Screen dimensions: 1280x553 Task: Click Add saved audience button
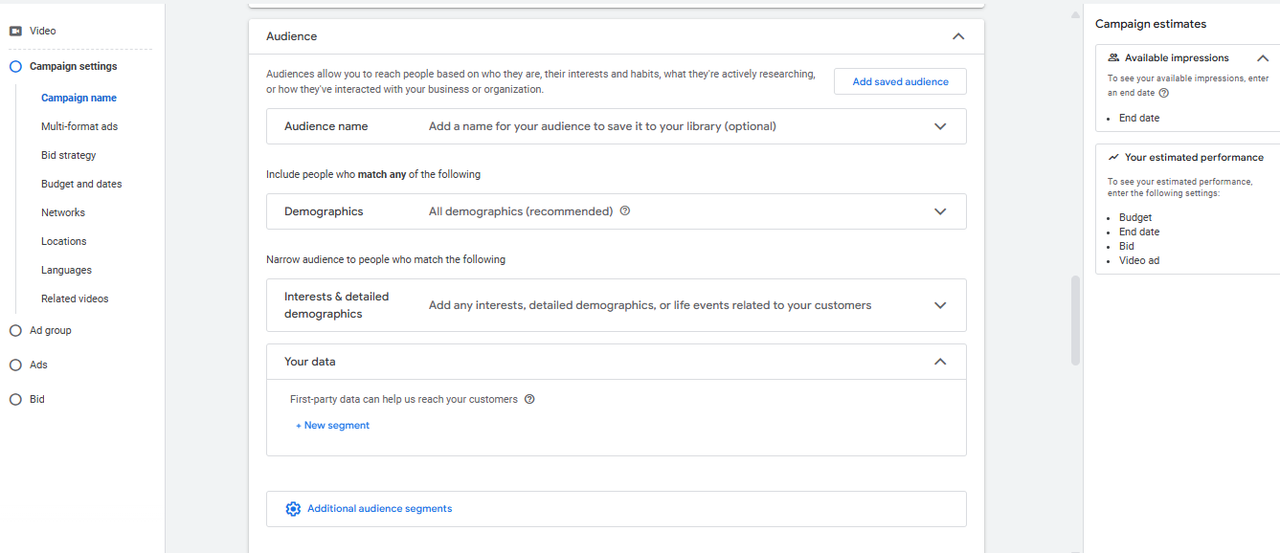coord(900,82)
